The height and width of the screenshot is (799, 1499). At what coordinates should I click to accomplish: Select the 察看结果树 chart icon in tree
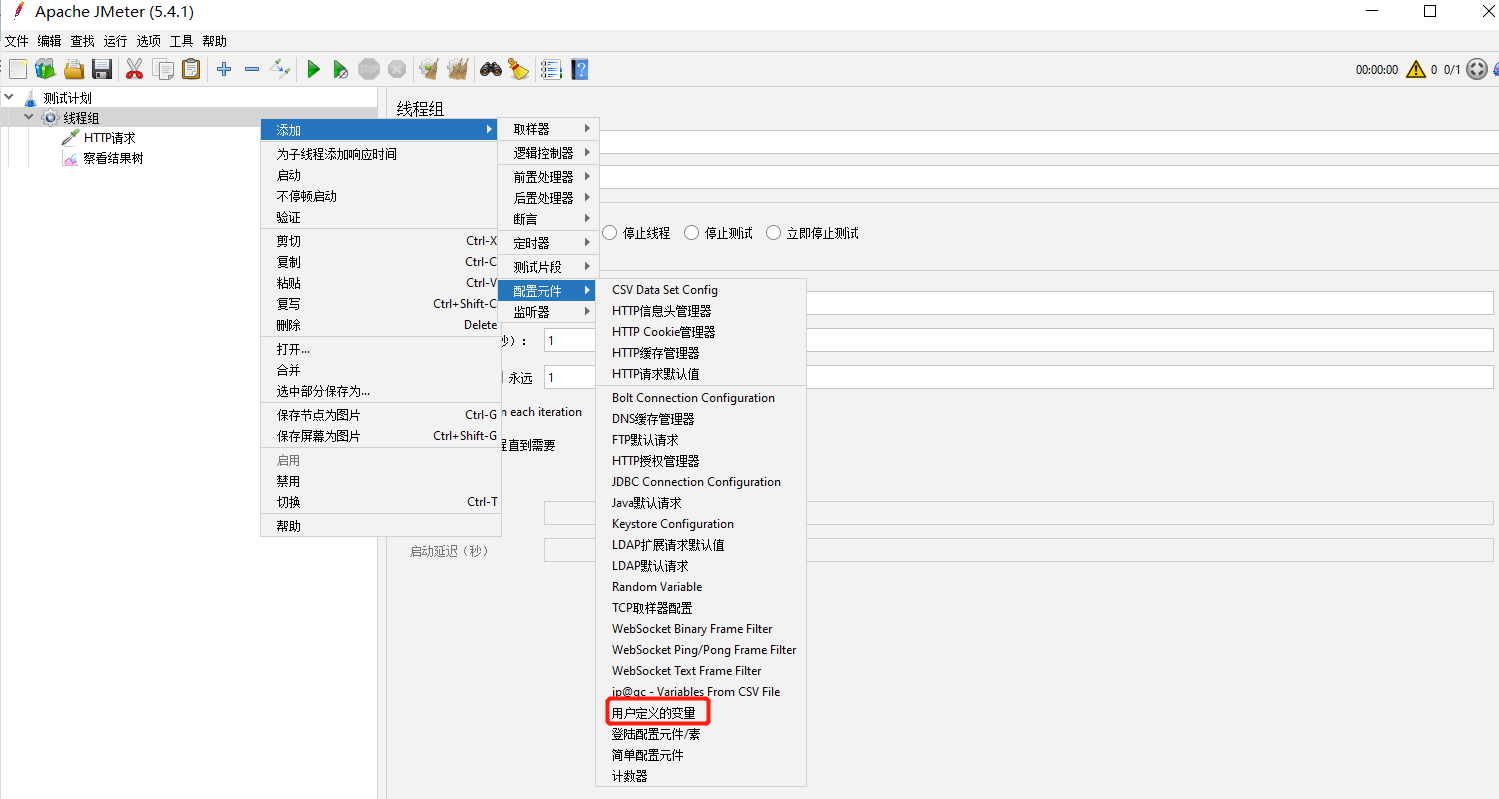point(70,158)
